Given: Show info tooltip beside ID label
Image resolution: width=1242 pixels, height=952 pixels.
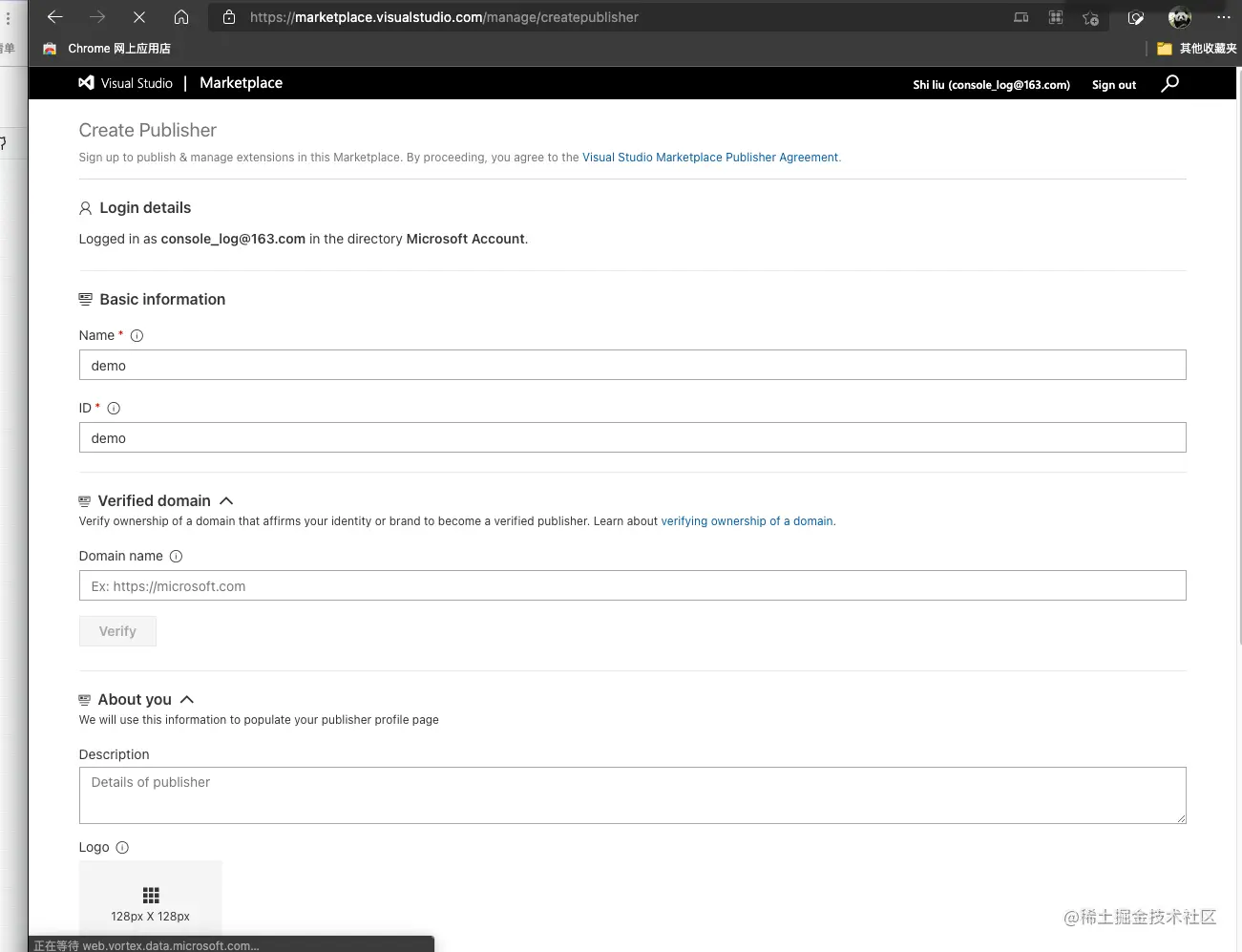Looking at the screenshot, I should [x=114, y=409].
